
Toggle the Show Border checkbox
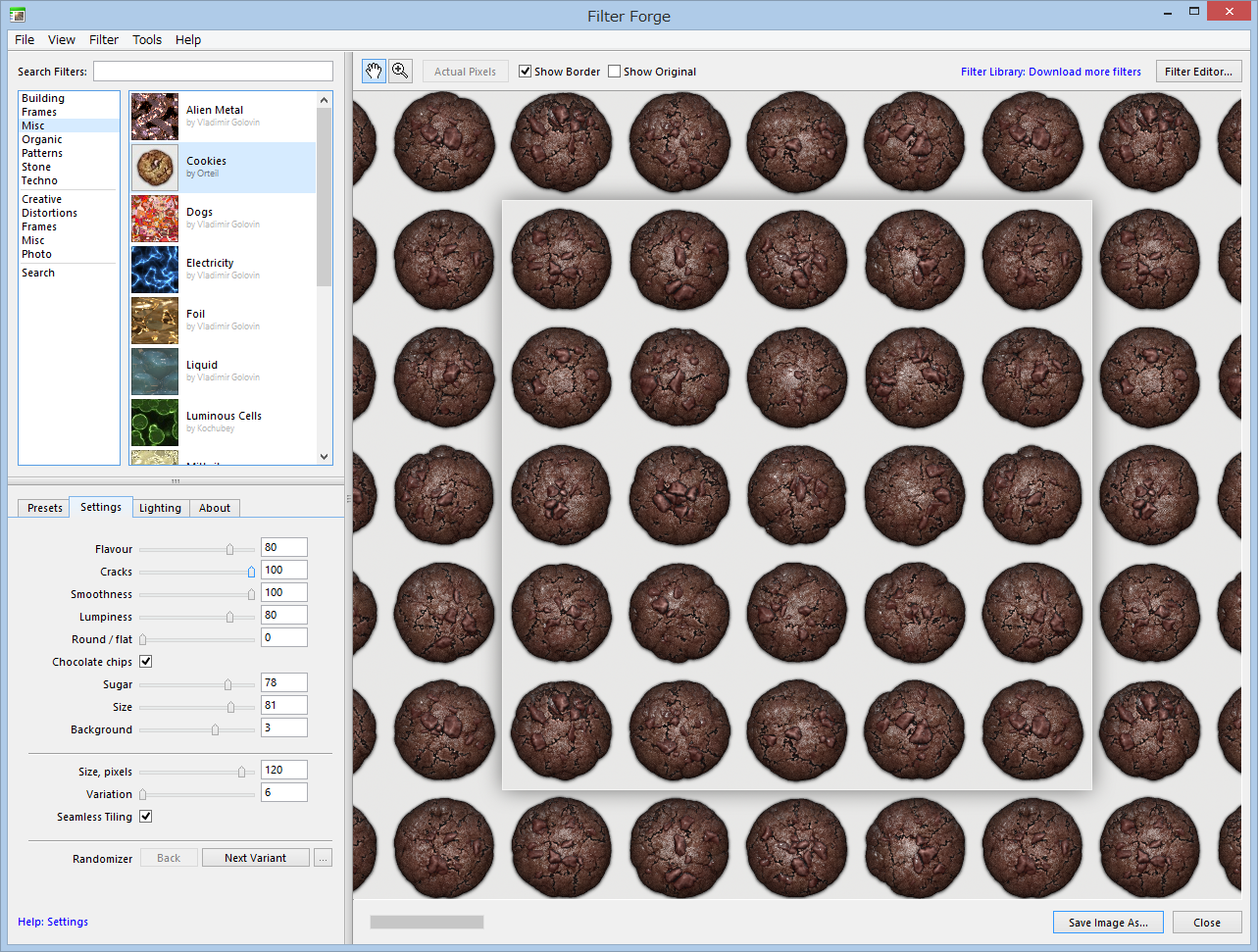(526, 72)
